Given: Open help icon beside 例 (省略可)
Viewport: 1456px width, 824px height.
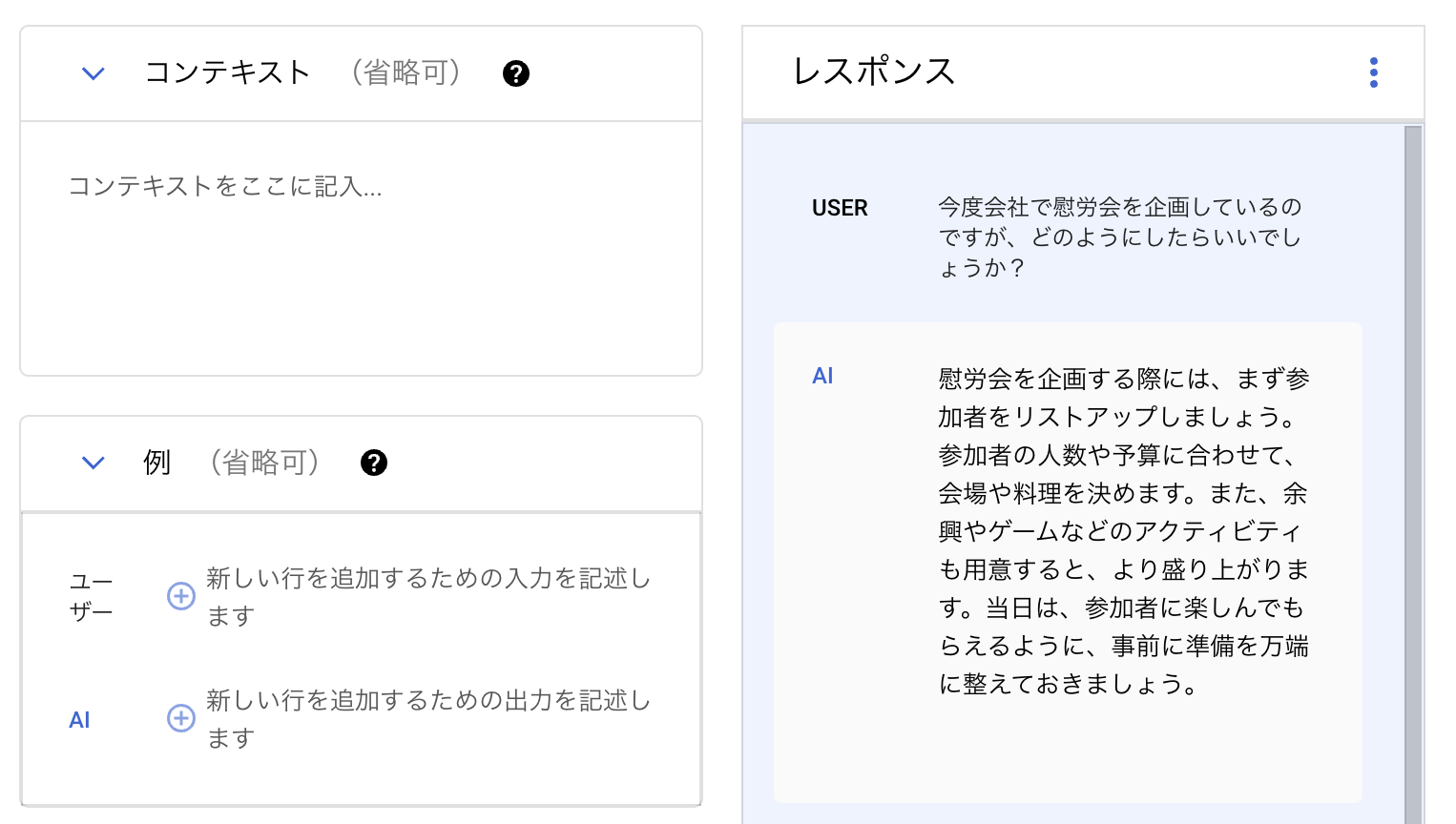Looking at the screenshot, I should tap(373, 463).
